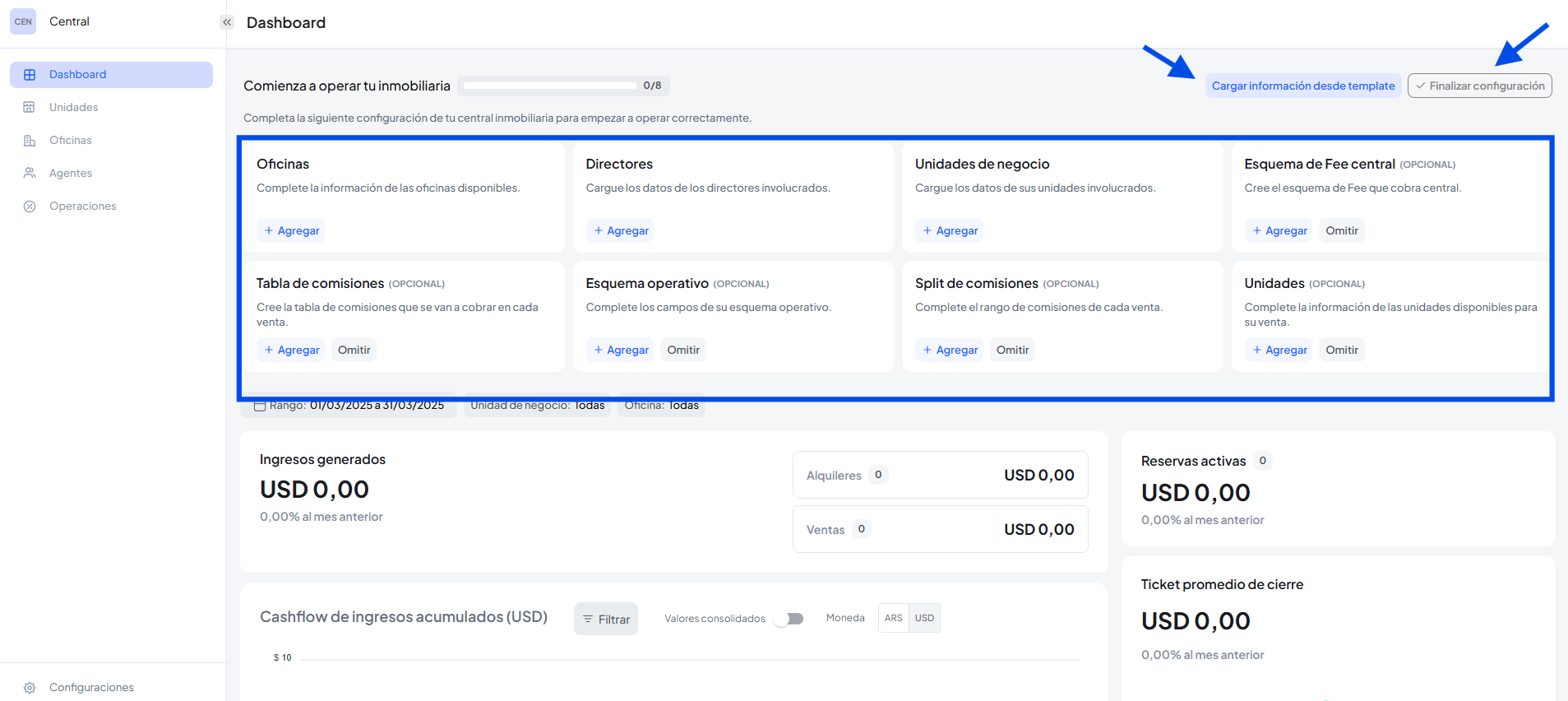Screen dimensions: 1568x701
Task: Collapse the sidebar with the double-chevron icon
Action: pos(227,22)
